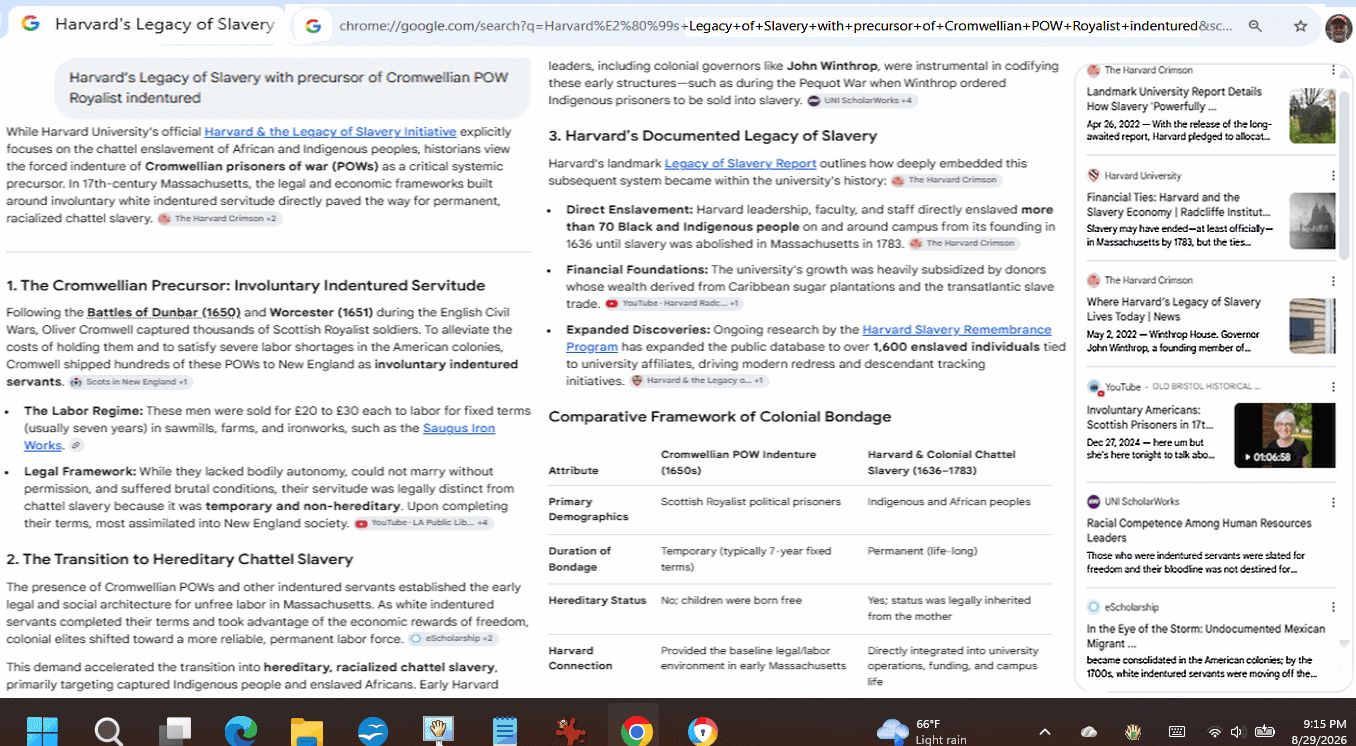Open the Legacy of Slavery Report link
The image size is (1356, 746).
point(740,163)
